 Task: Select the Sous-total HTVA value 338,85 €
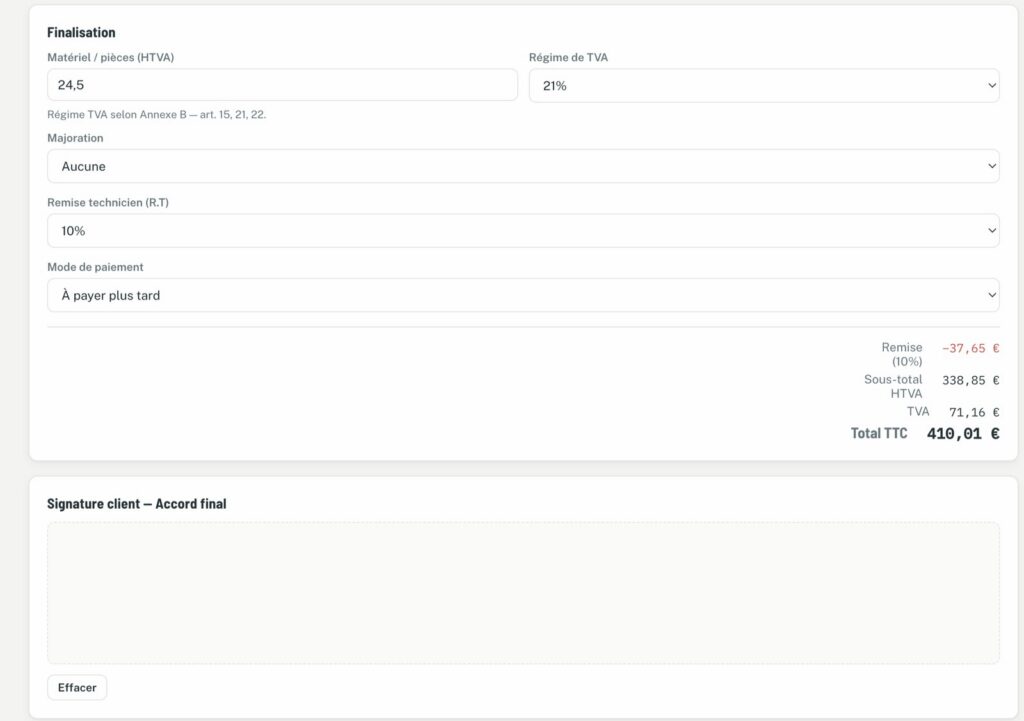pos(970,380)
